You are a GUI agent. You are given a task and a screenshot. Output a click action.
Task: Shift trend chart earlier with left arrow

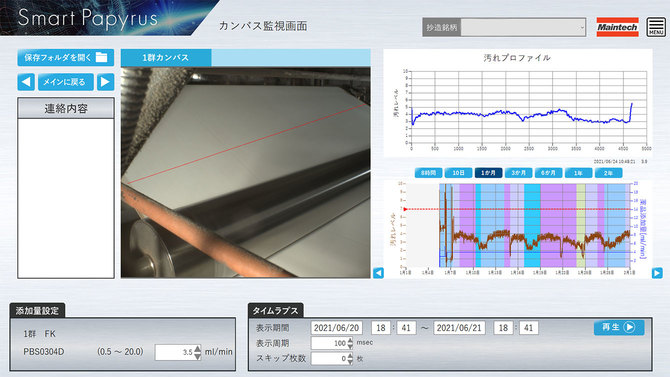(x=378, y=273)
